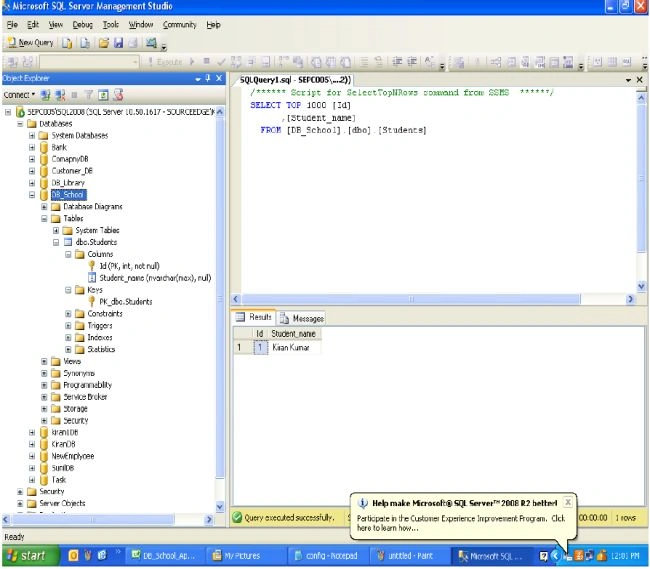Open the database selector combo box
This screenshot has height=569, width=650.
click(x=90, y=62)
